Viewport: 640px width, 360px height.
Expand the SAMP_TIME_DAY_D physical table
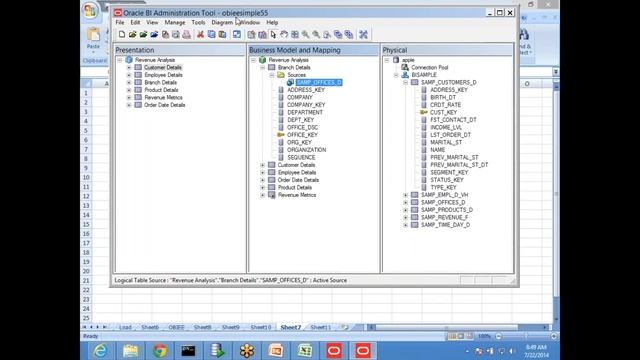(405, 225)
